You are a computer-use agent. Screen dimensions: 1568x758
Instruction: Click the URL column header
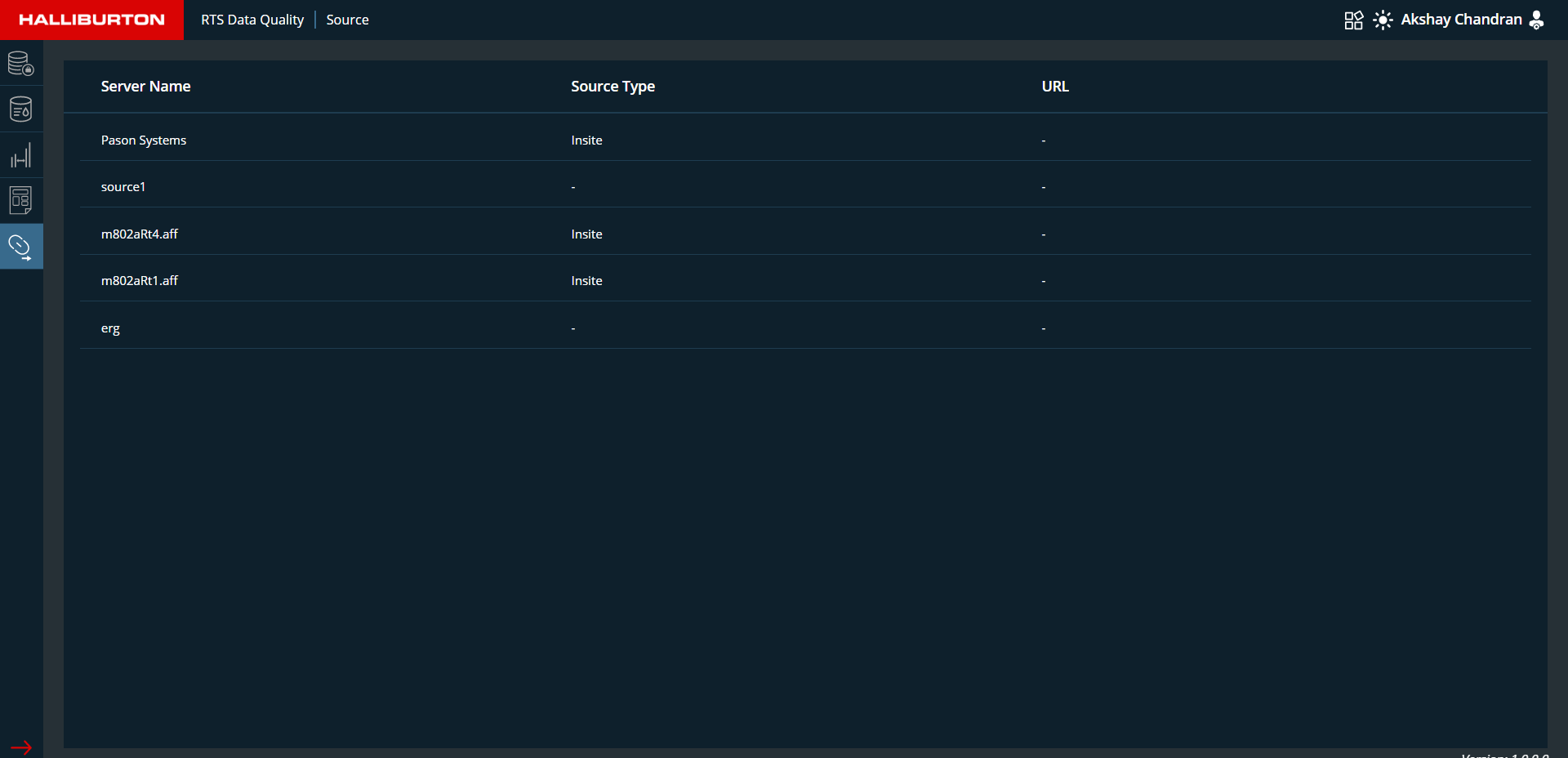point(1054,87)
